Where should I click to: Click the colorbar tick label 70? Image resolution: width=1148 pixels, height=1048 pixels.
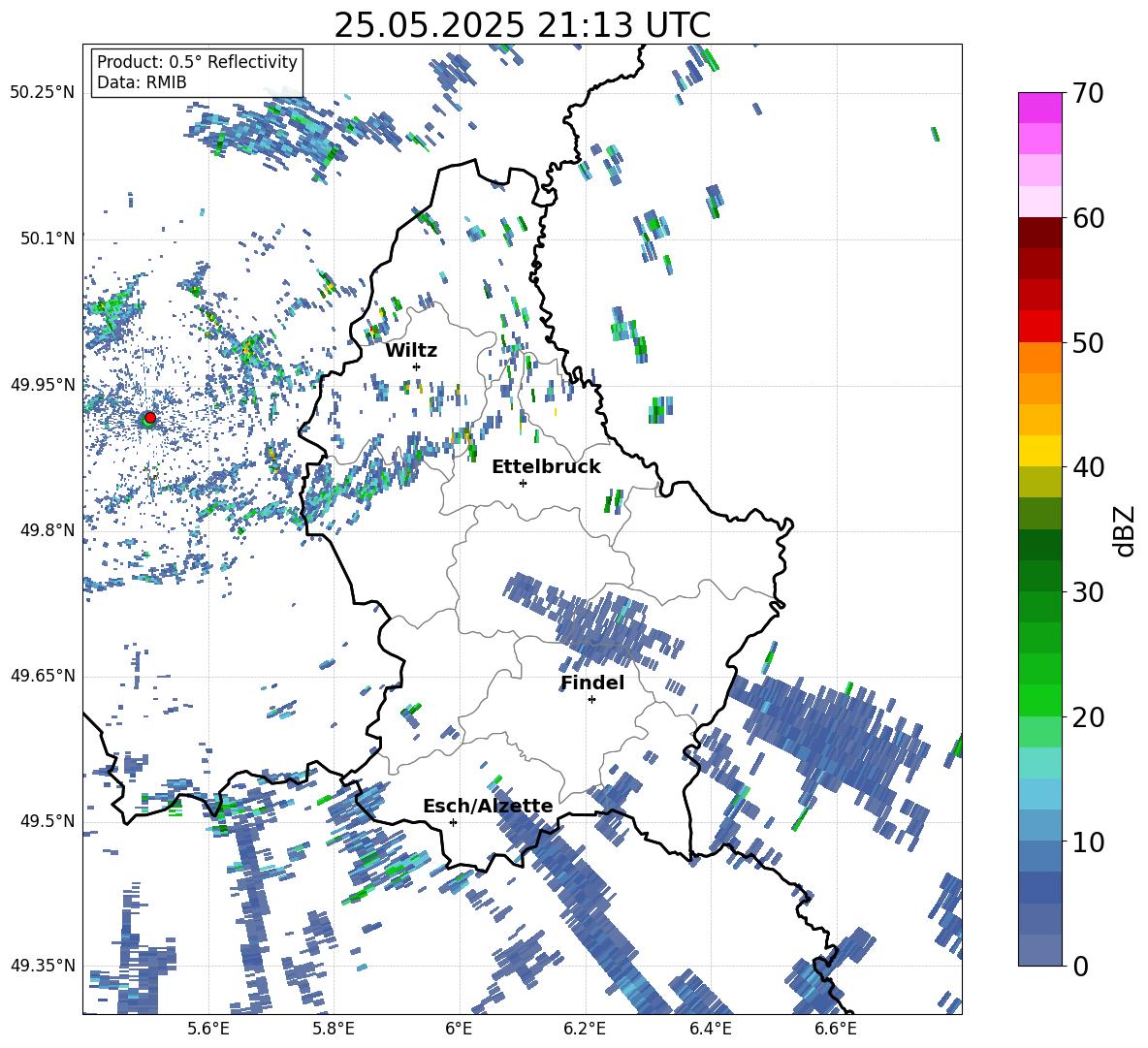1088,94
